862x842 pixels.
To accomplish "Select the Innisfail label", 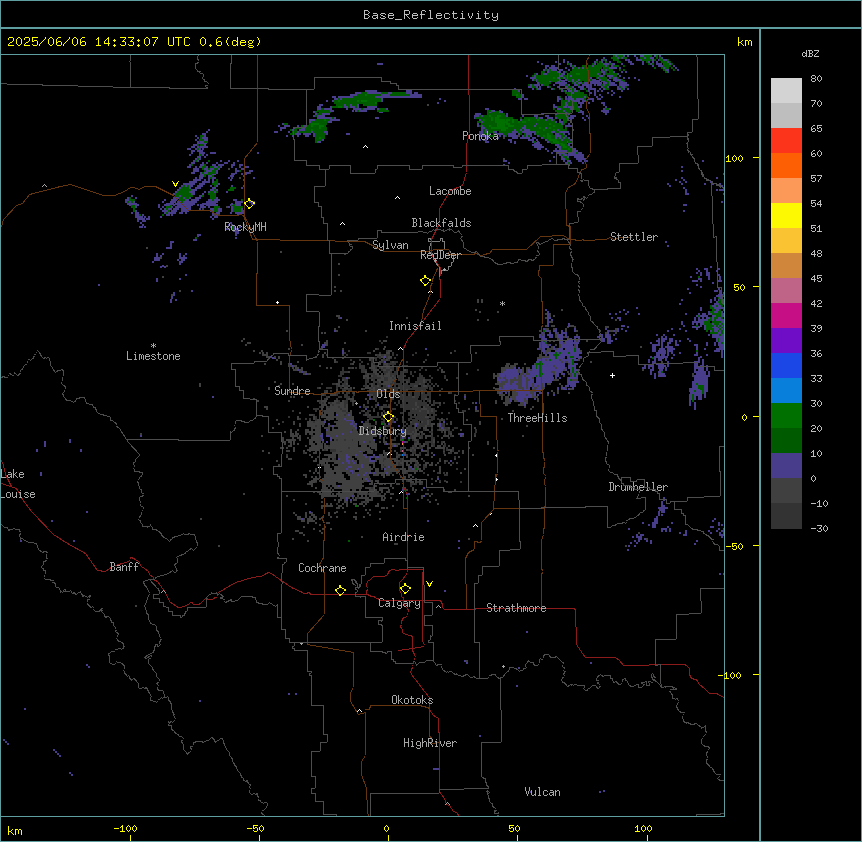I will pyautogui.click(x=415, y=326).
